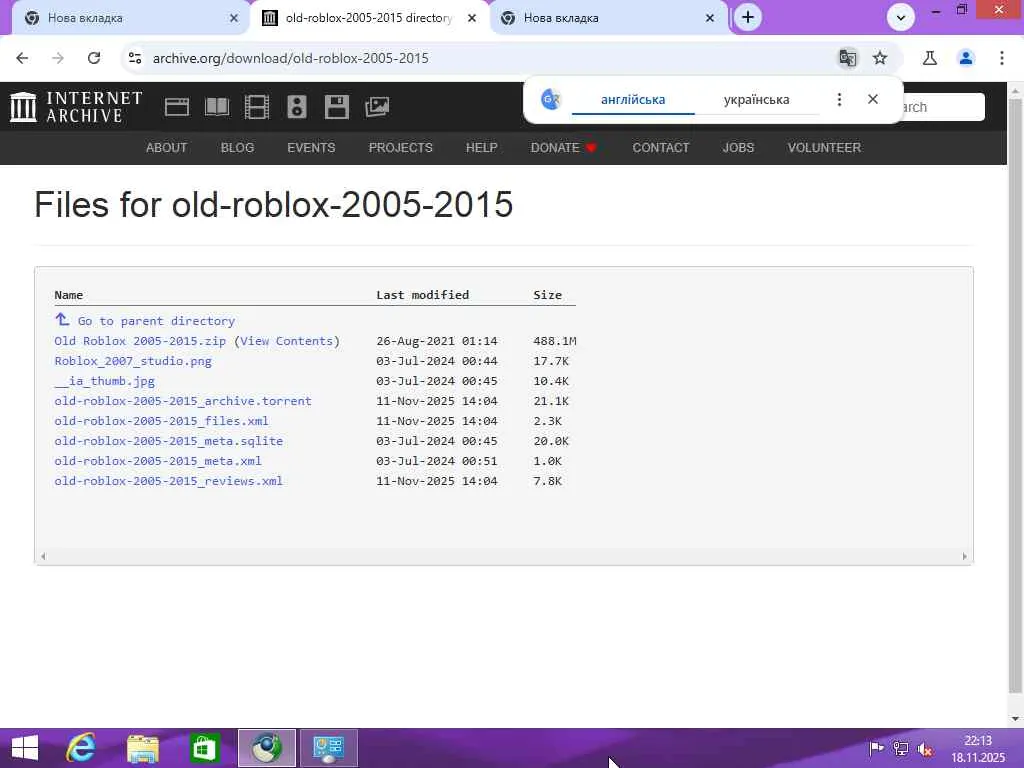Open Windows Store from taskbar
1024x768 pixels.
pyautogui.click(x=204, y=748)
